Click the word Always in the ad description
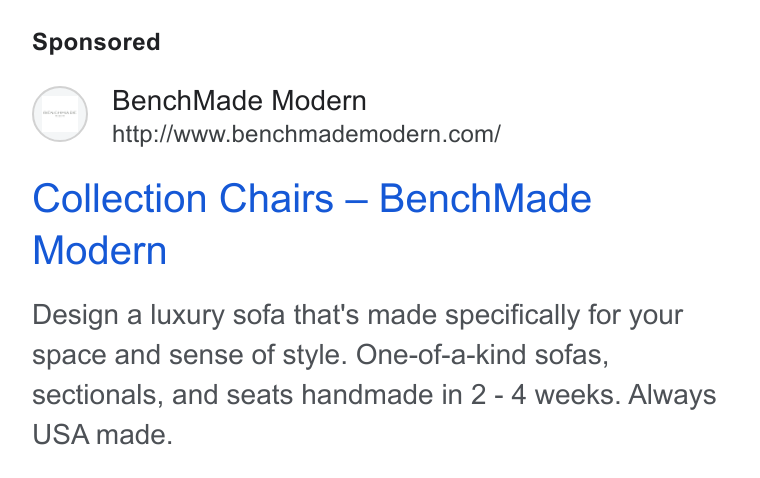This screenshot has width=760, height=478. click(x=672, y=396)
